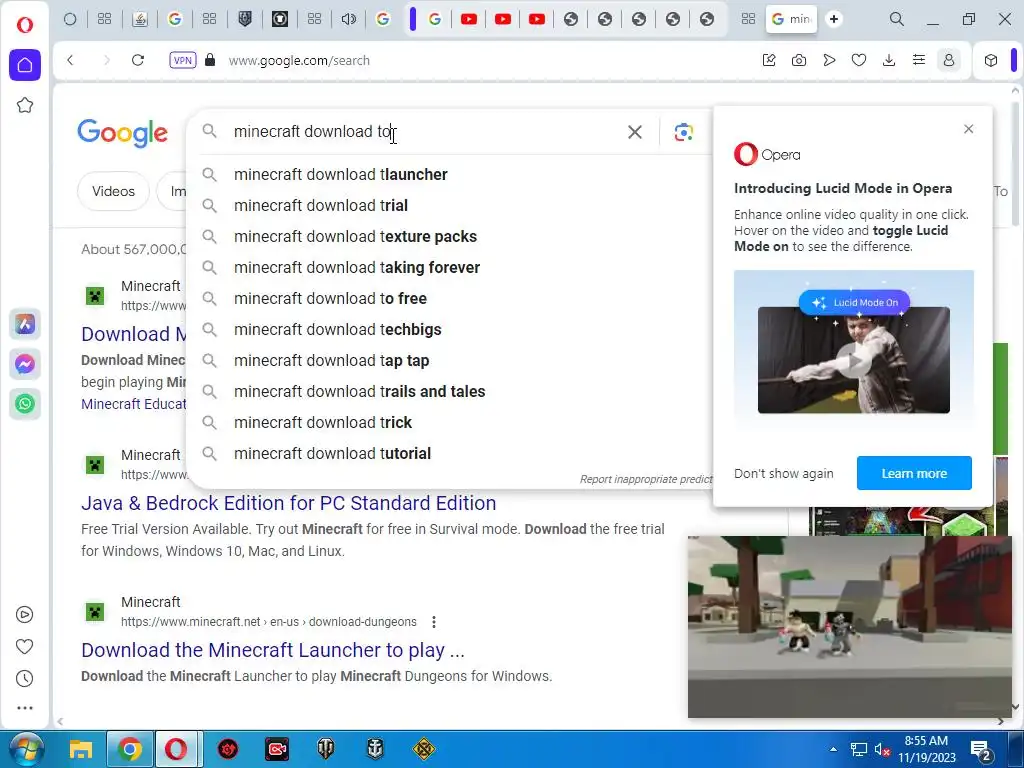Image resolution: width=1024 pixels, height=768 pixels.
Task: Select suggestion 'minecraft download to free'
Action: 451,298
